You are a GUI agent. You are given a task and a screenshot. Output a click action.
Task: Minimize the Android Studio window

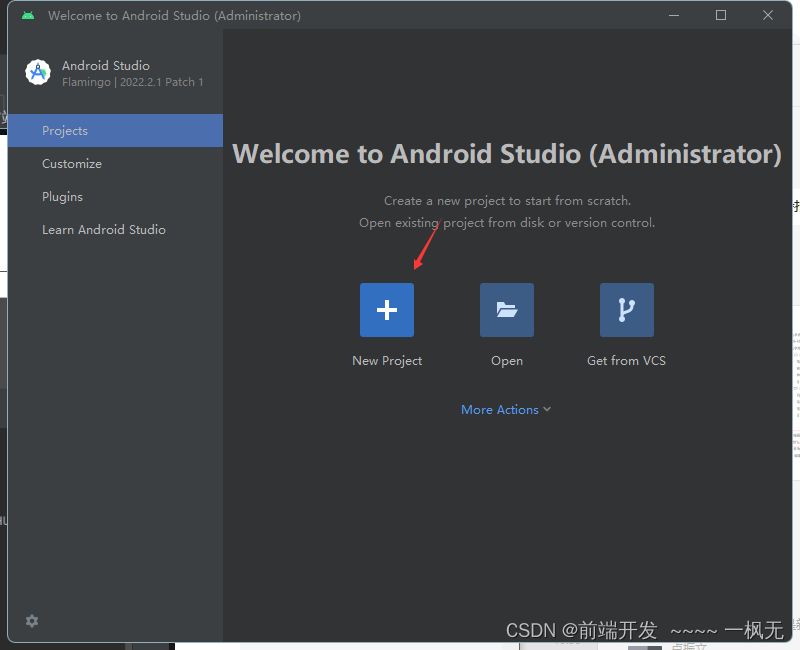coord(674,15)
